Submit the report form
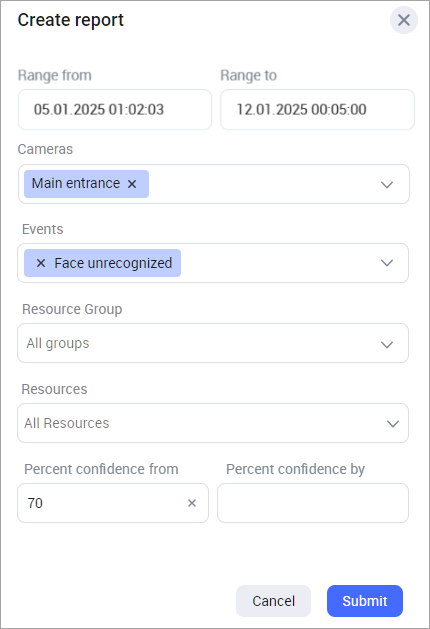The height and width of the screenshot is (629, 430). (365, 601)
